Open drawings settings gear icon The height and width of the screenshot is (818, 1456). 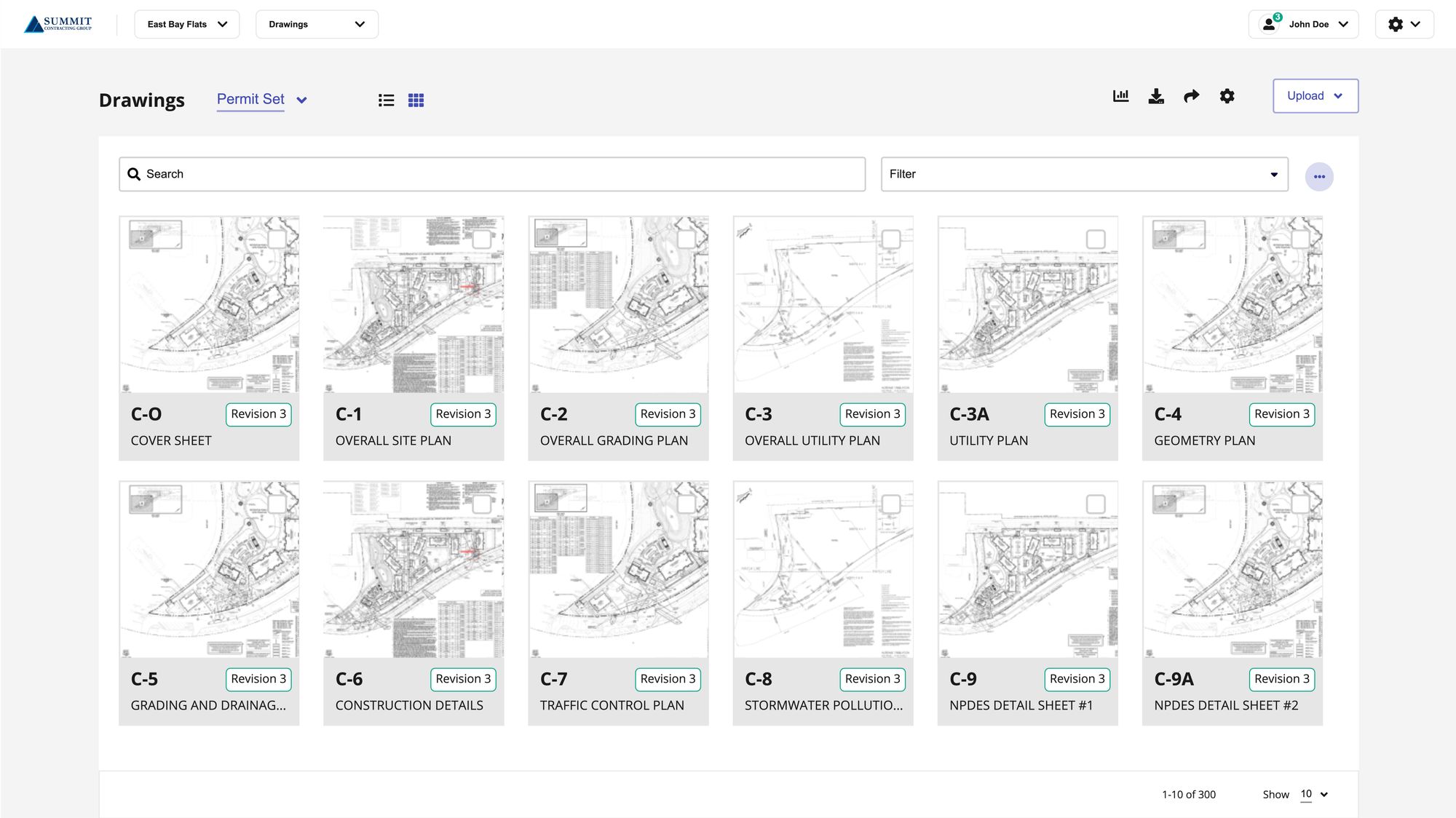tap(1227, 96)
